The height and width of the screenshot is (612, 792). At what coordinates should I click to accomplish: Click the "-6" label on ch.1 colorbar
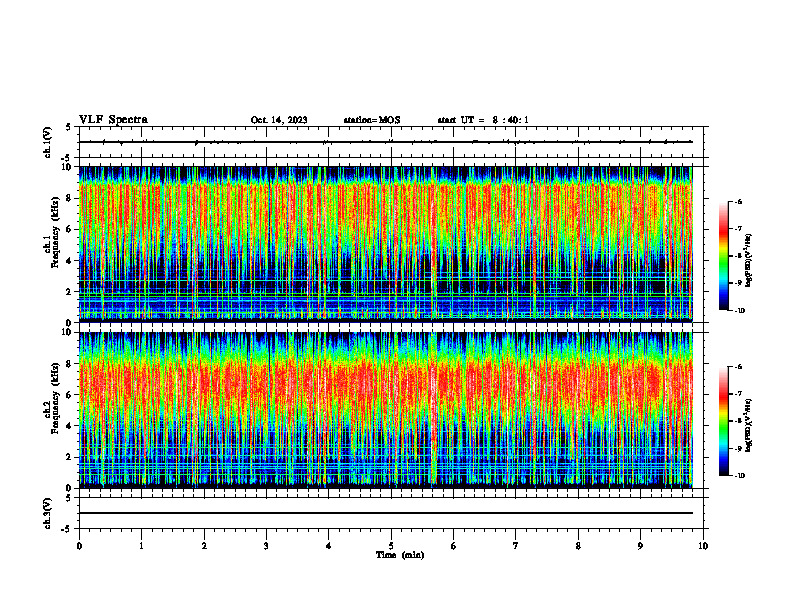[738, 201]
